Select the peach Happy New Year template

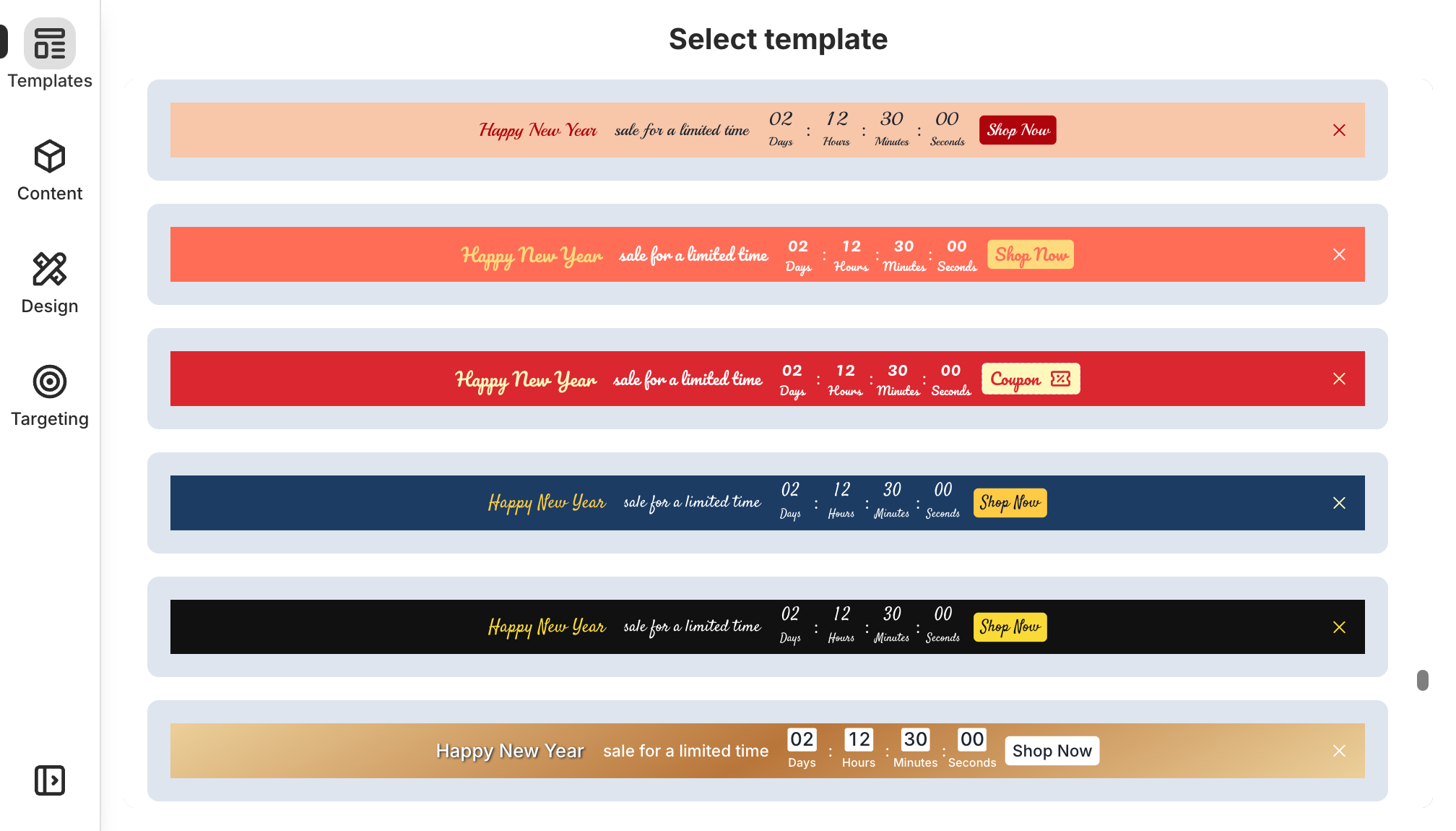coord(768,130)
